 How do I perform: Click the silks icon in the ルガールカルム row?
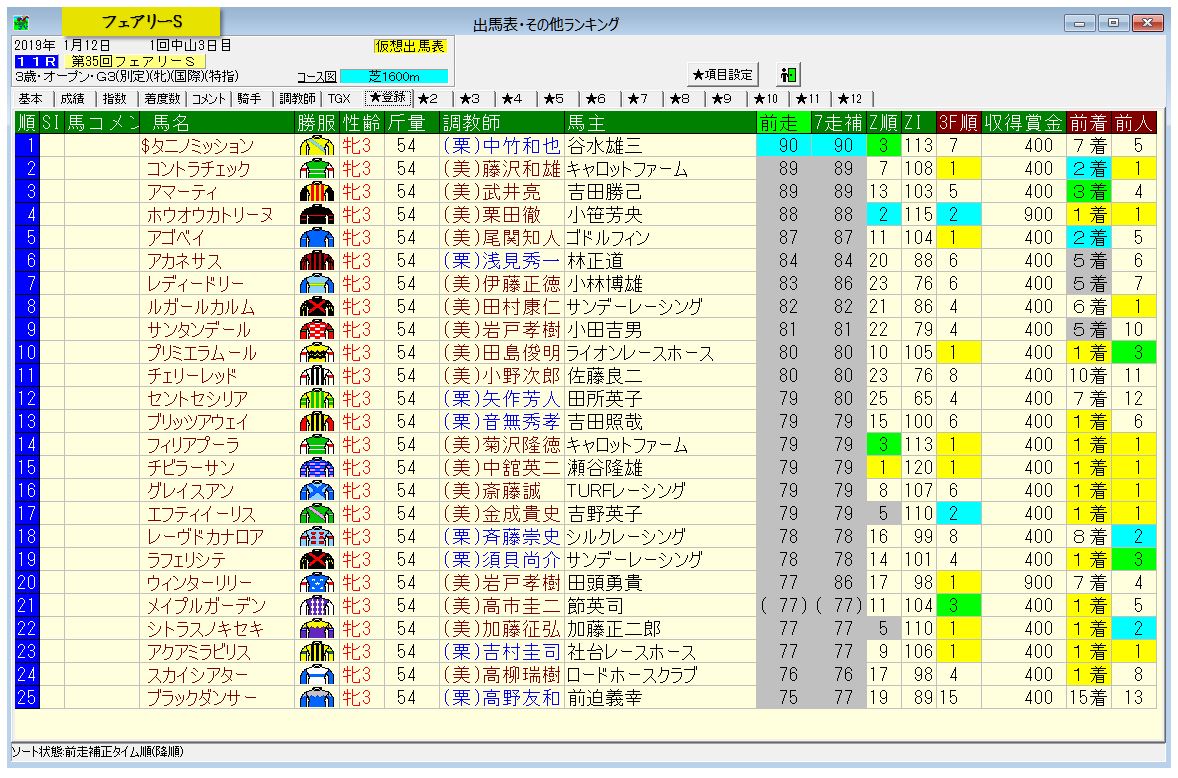[316, 306]
